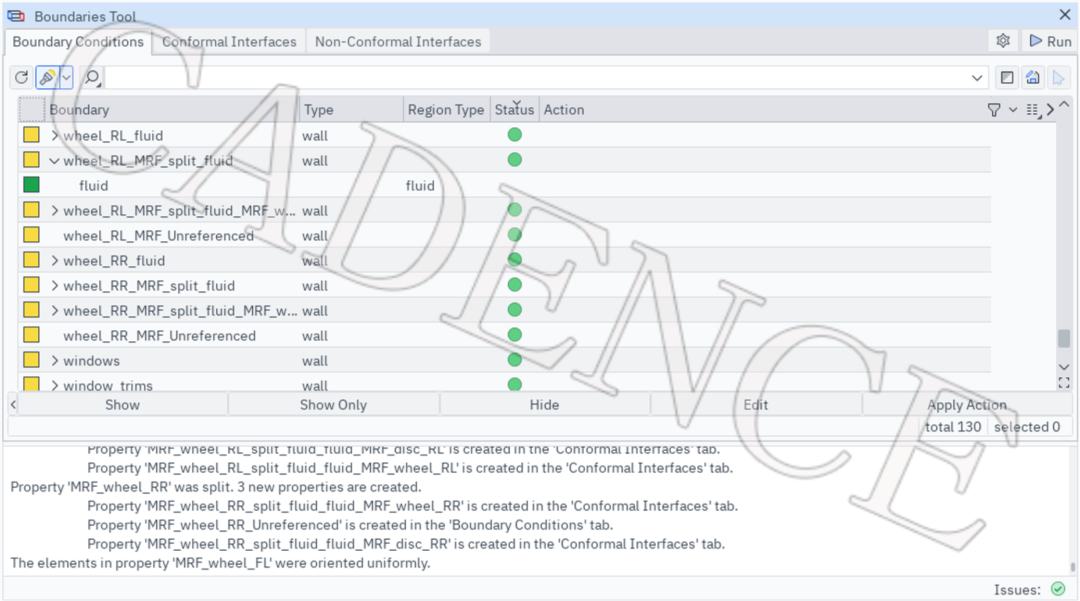
Task: Click the panel layout square icon
Action: 1007,78
